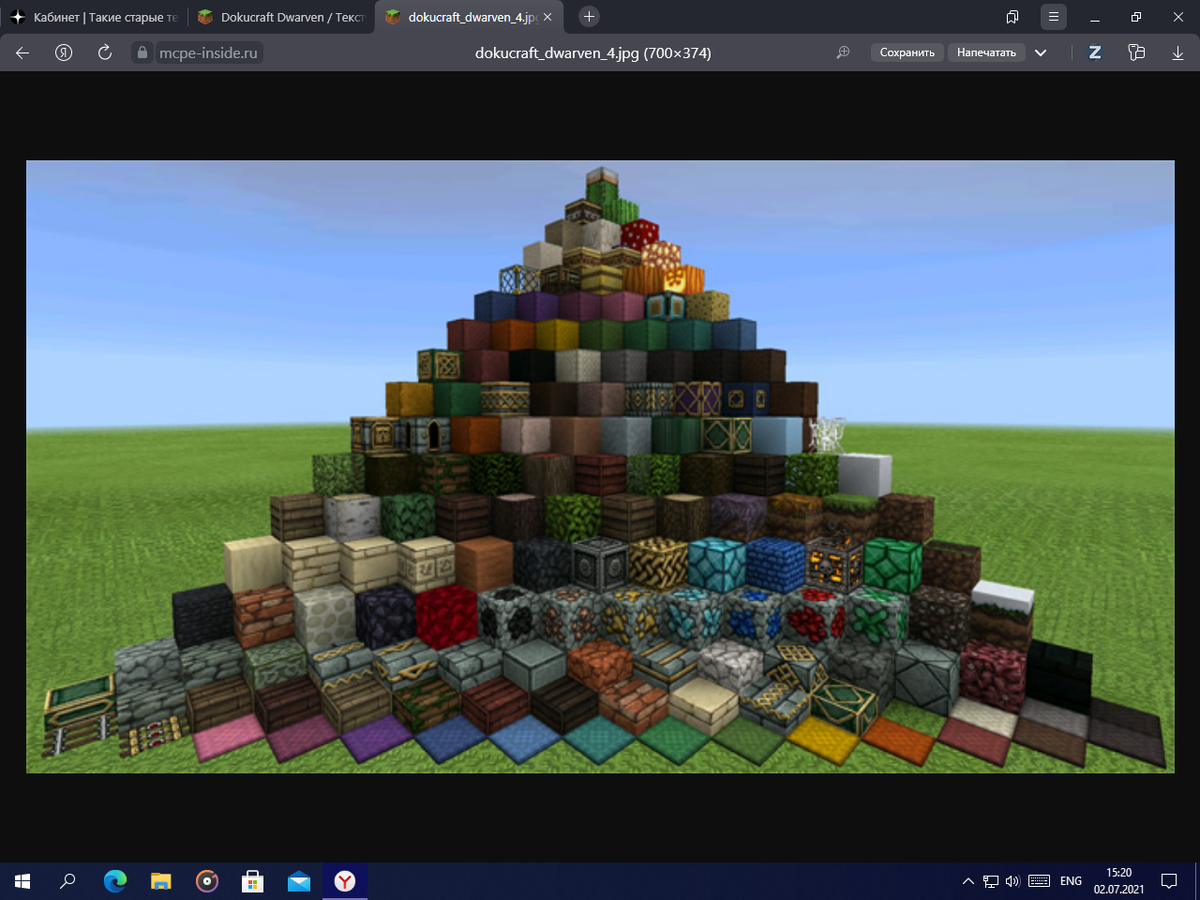Click Yandex Browser icon in taskbar
Image resolution: width=1200 pixels, height=900 pixels.
[345, 881]
